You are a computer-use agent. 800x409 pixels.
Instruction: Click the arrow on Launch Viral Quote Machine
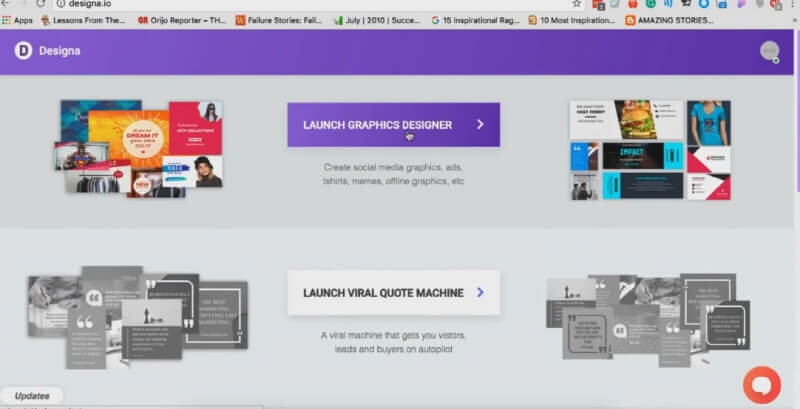[x=480, y=292]
